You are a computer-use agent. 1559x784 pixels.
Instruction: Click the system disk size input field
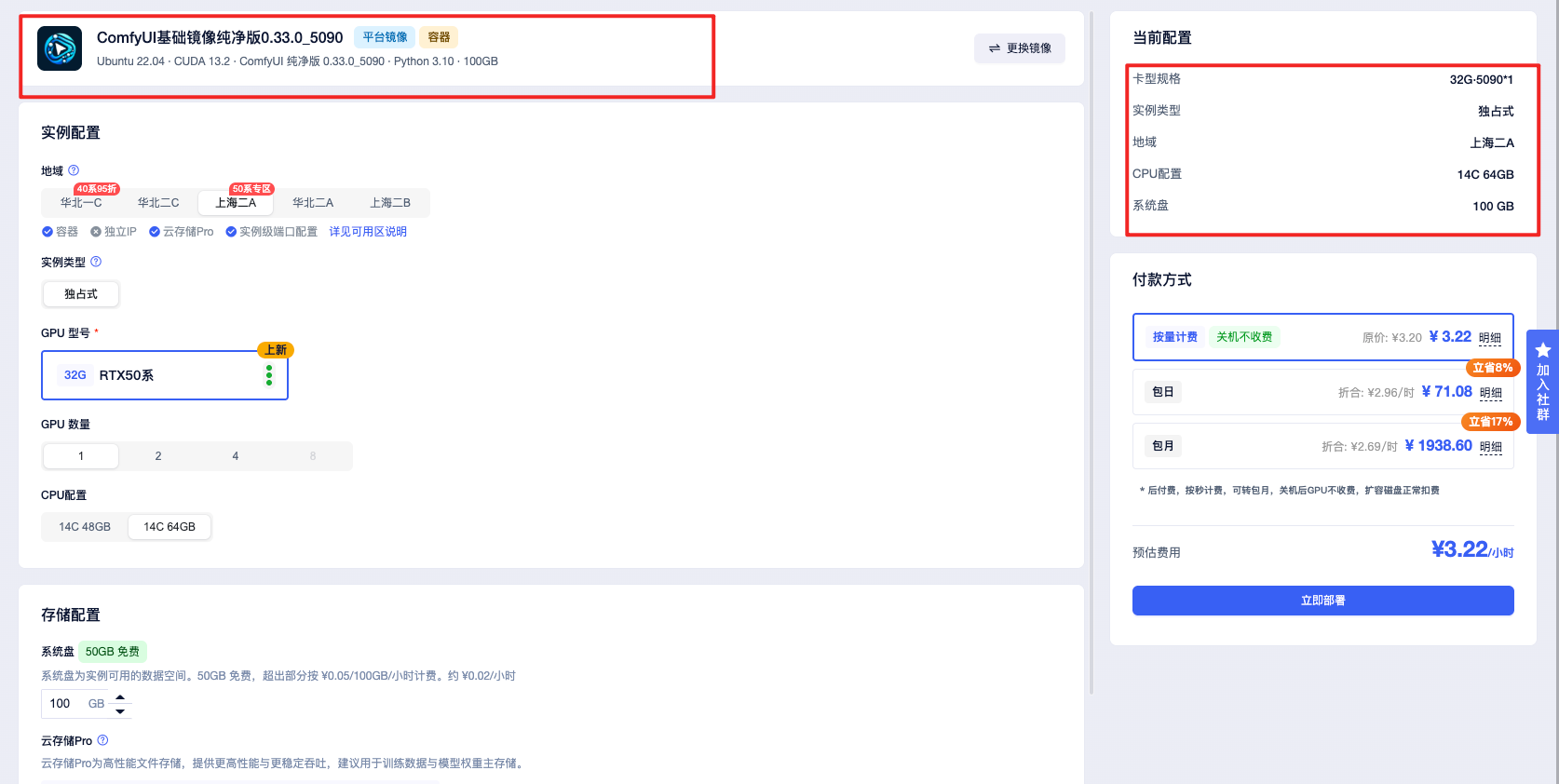tap(74, 704)
